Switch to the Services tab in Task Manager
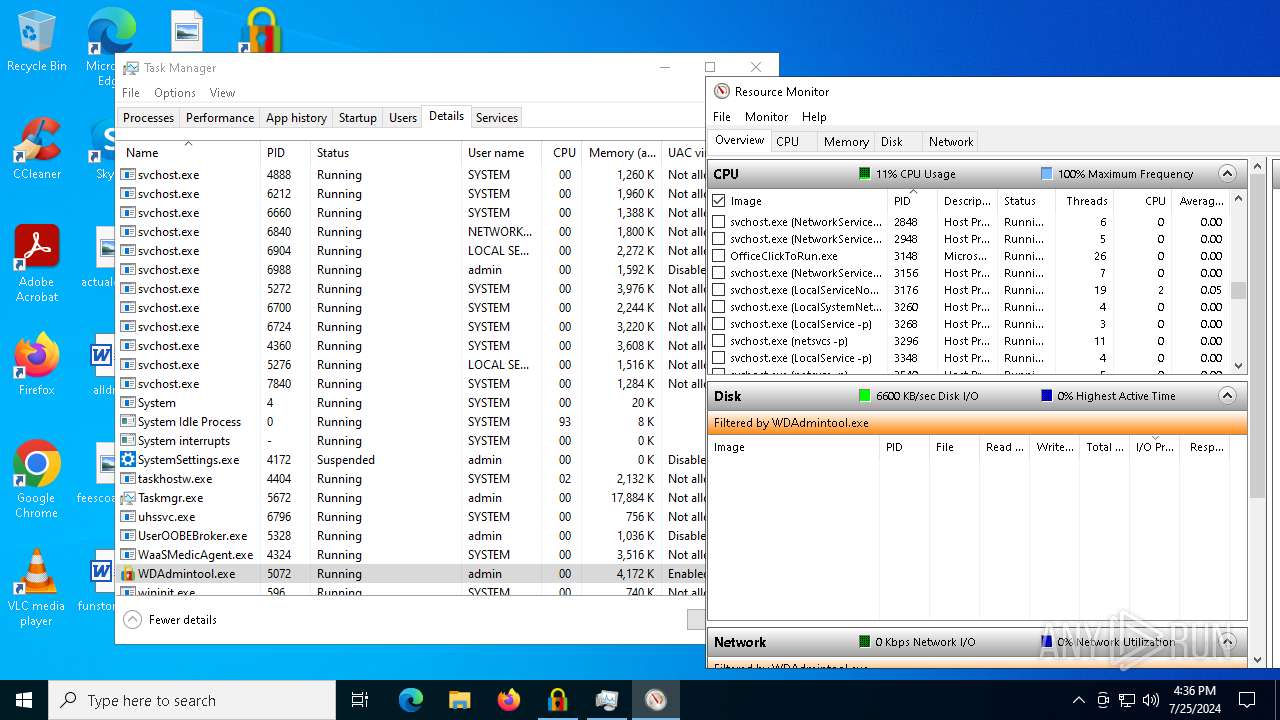The image size is (1280, 720). tap(497, 118)
